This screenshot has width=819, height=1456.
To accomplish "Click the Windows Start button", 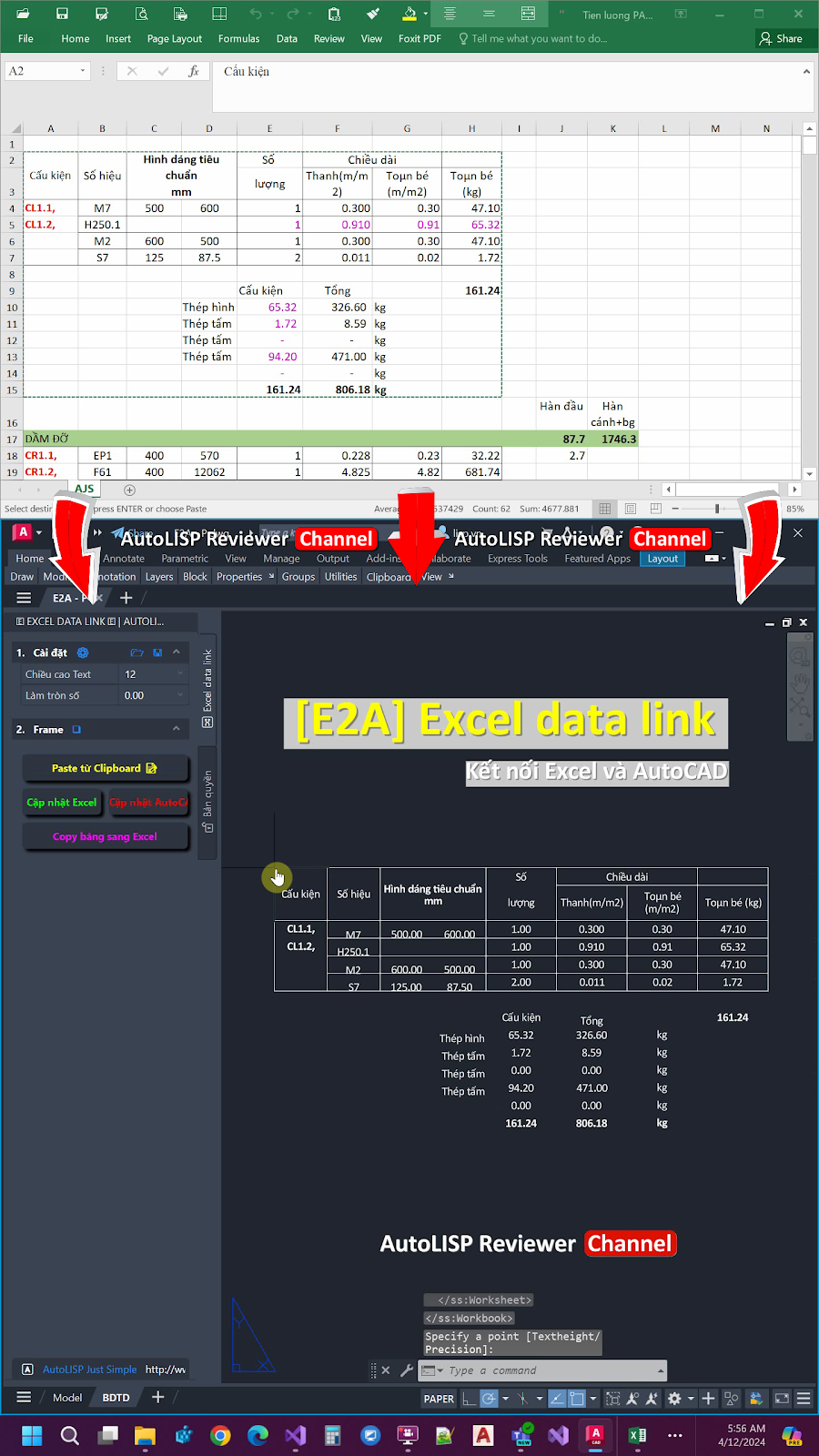I will [x=32, y=1435].
